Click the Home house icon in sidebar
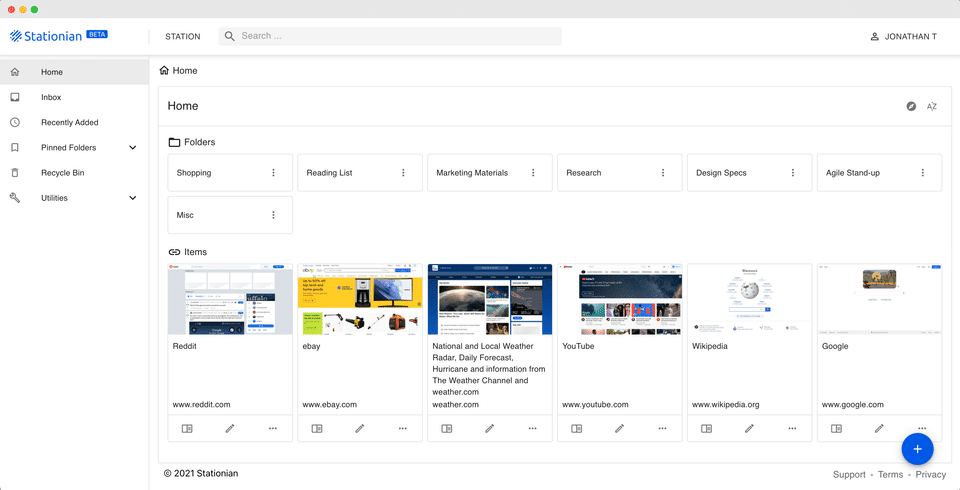 tap(15, 72)
